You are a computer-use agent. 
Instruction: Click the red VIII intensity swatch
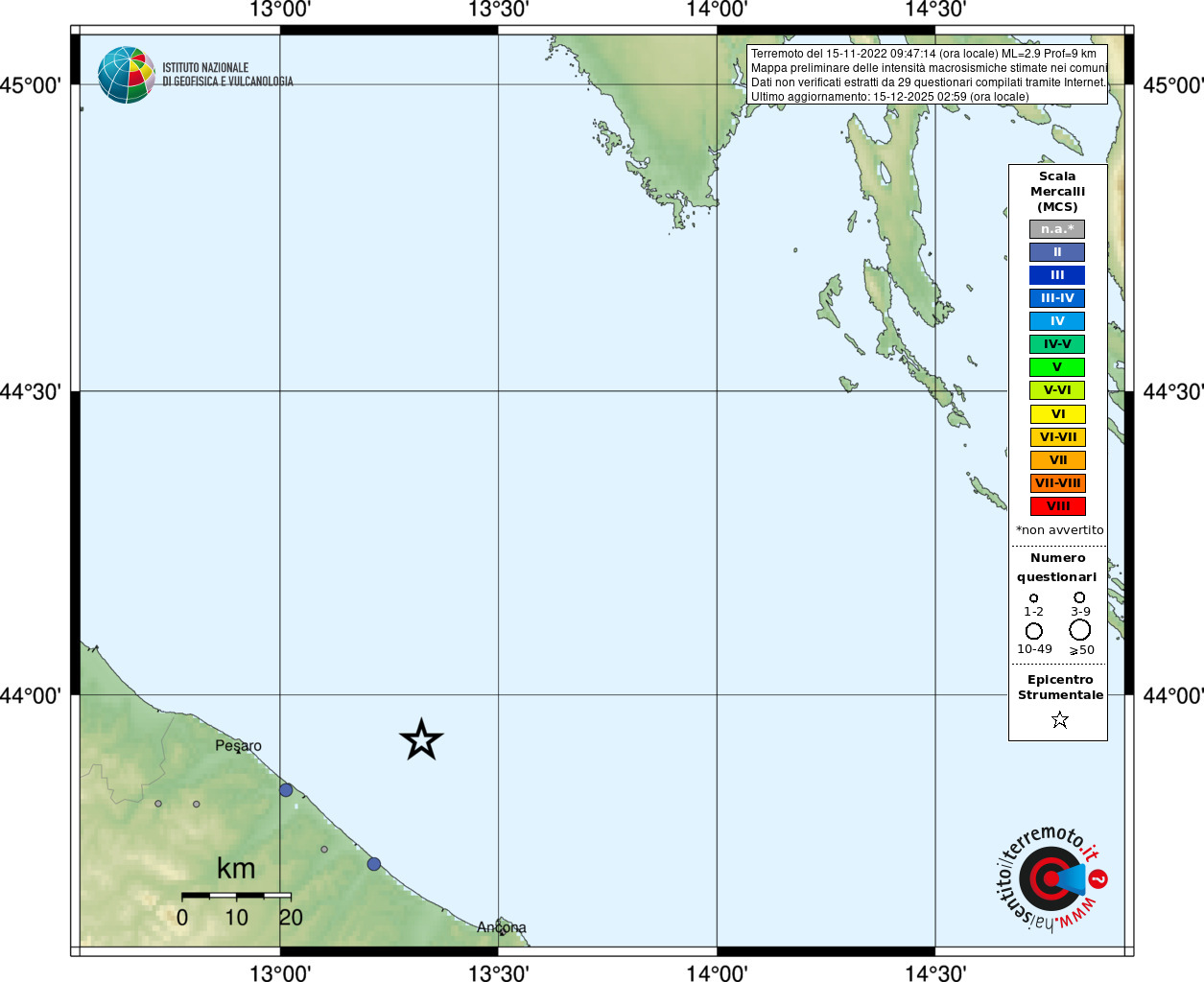pos(1057,506)
